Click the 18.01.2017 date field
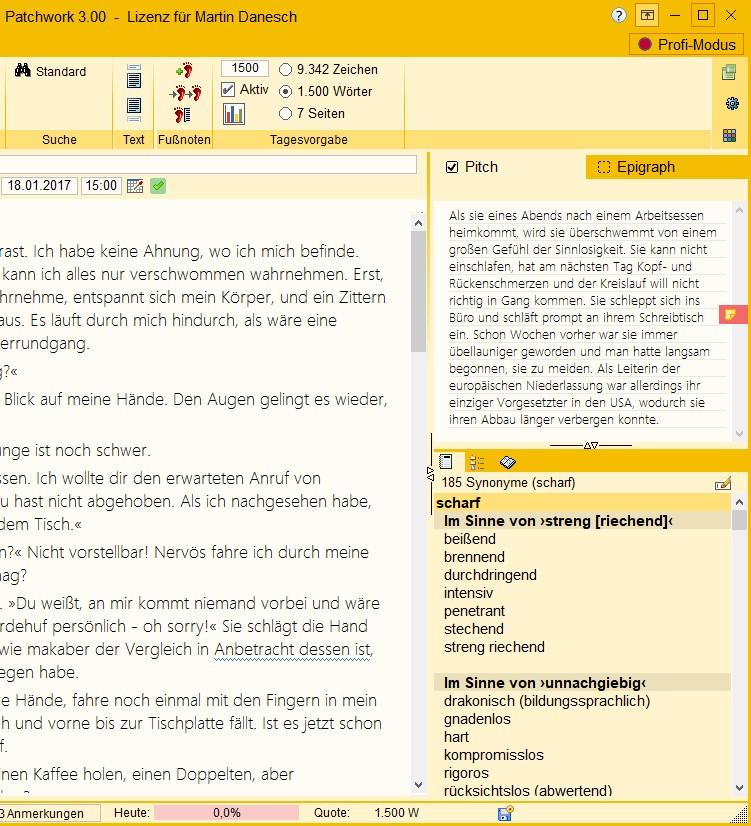The width and height of the screenshot is (751, 826). (39, 185)
